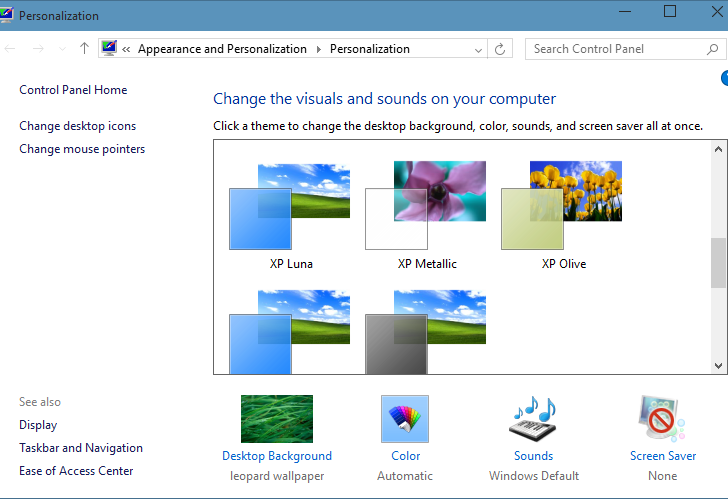Image resolution: width=728 pixels, height=499 pixels.
Task: Open Change mouse pointers
Action: coord(82,149)
